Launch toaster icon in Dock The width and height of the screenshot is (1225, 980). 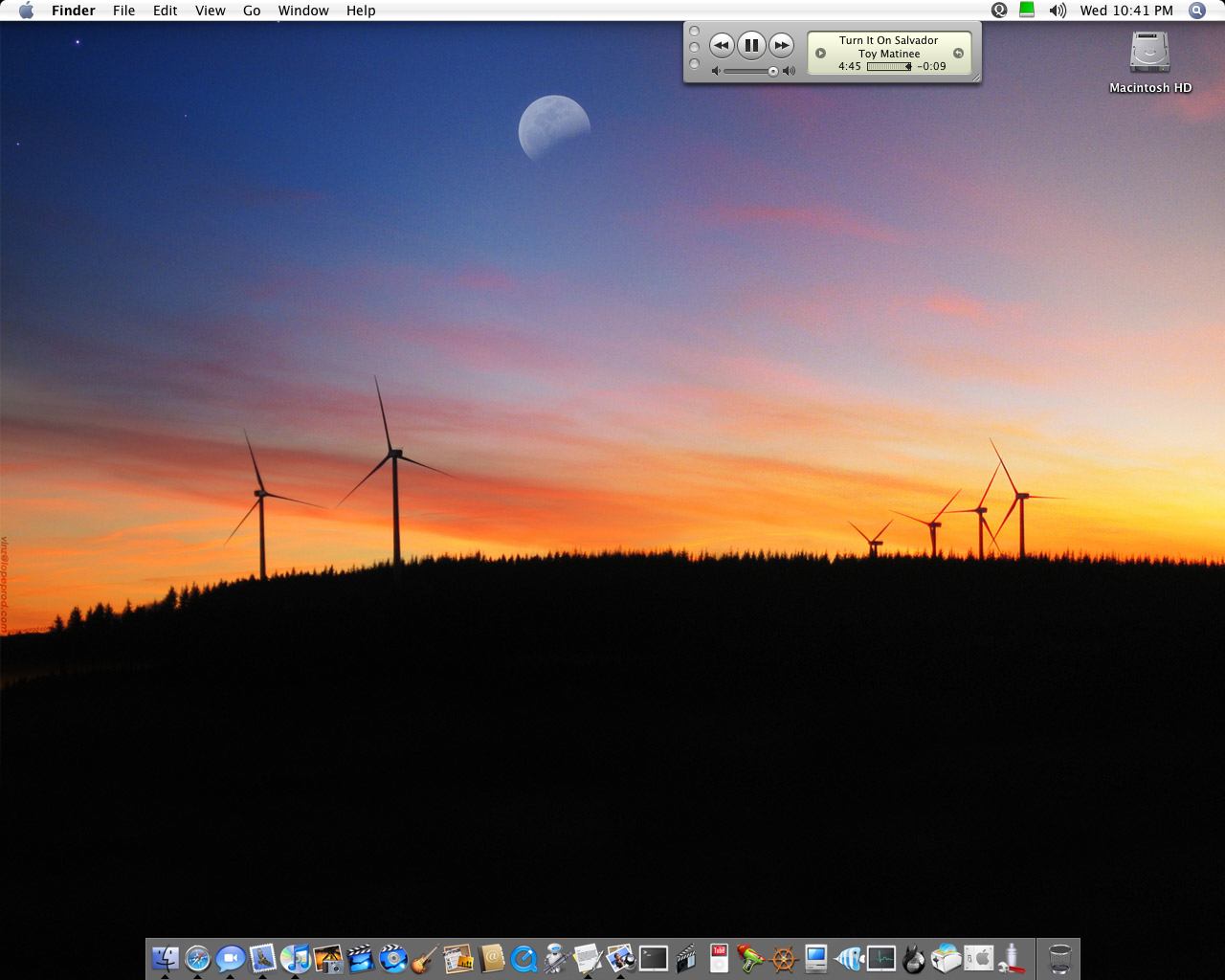[946, 958]
